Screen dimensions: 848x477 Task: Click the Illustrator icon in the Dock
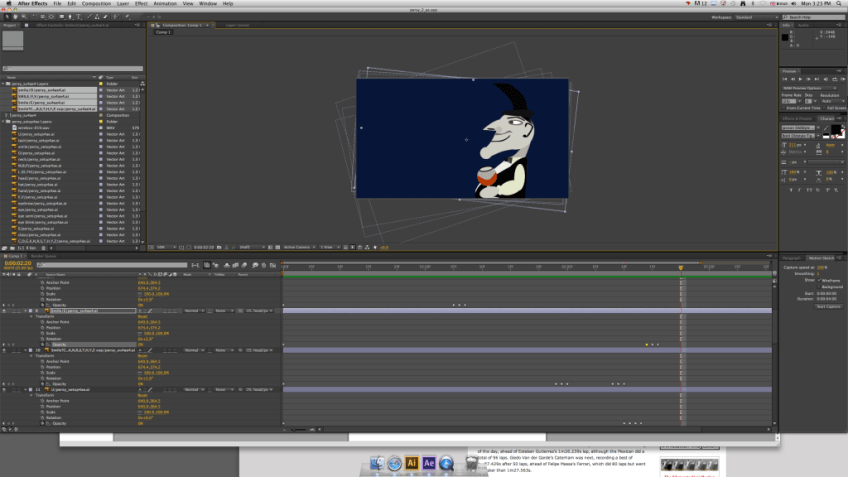[411, 463]
